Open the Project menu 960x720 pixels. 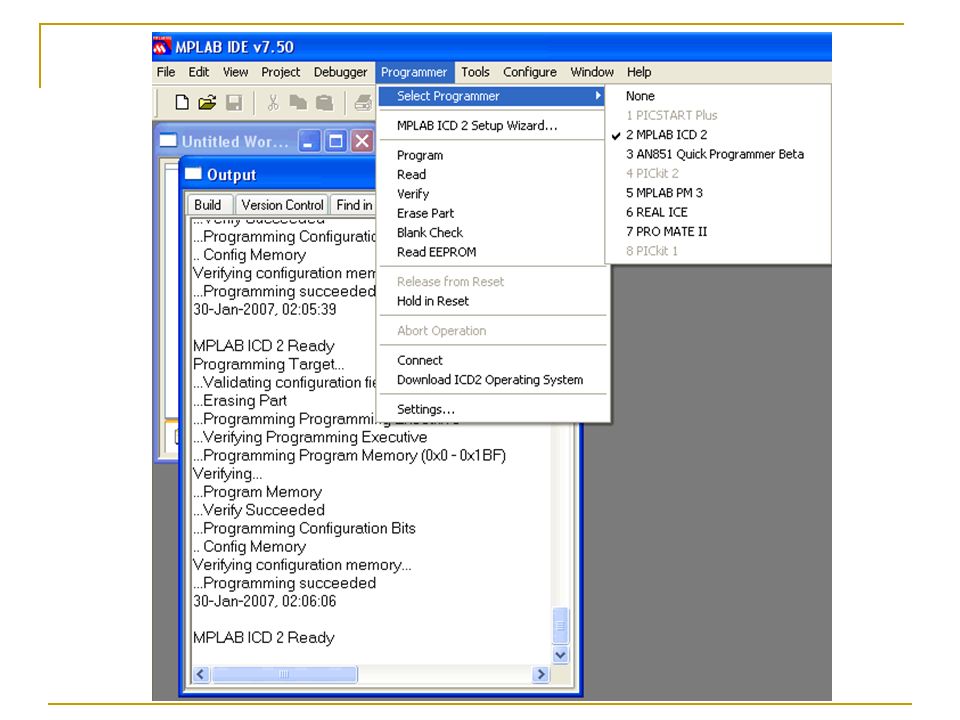click(x=280, y=72)
